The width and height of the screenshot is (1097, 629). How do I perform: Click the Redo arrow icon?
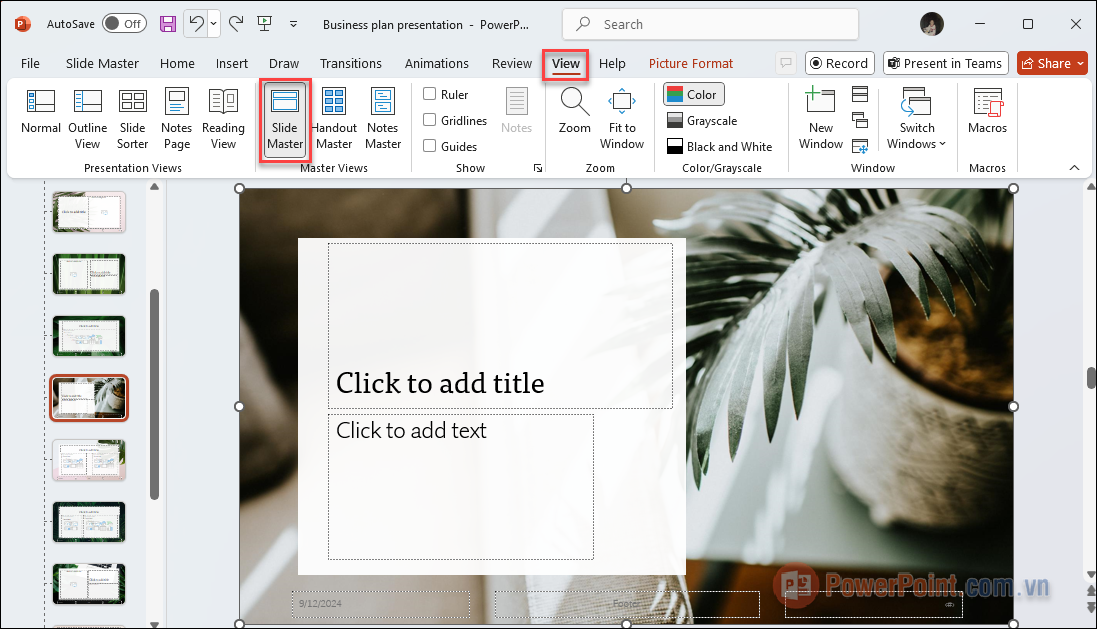(236, 24)
